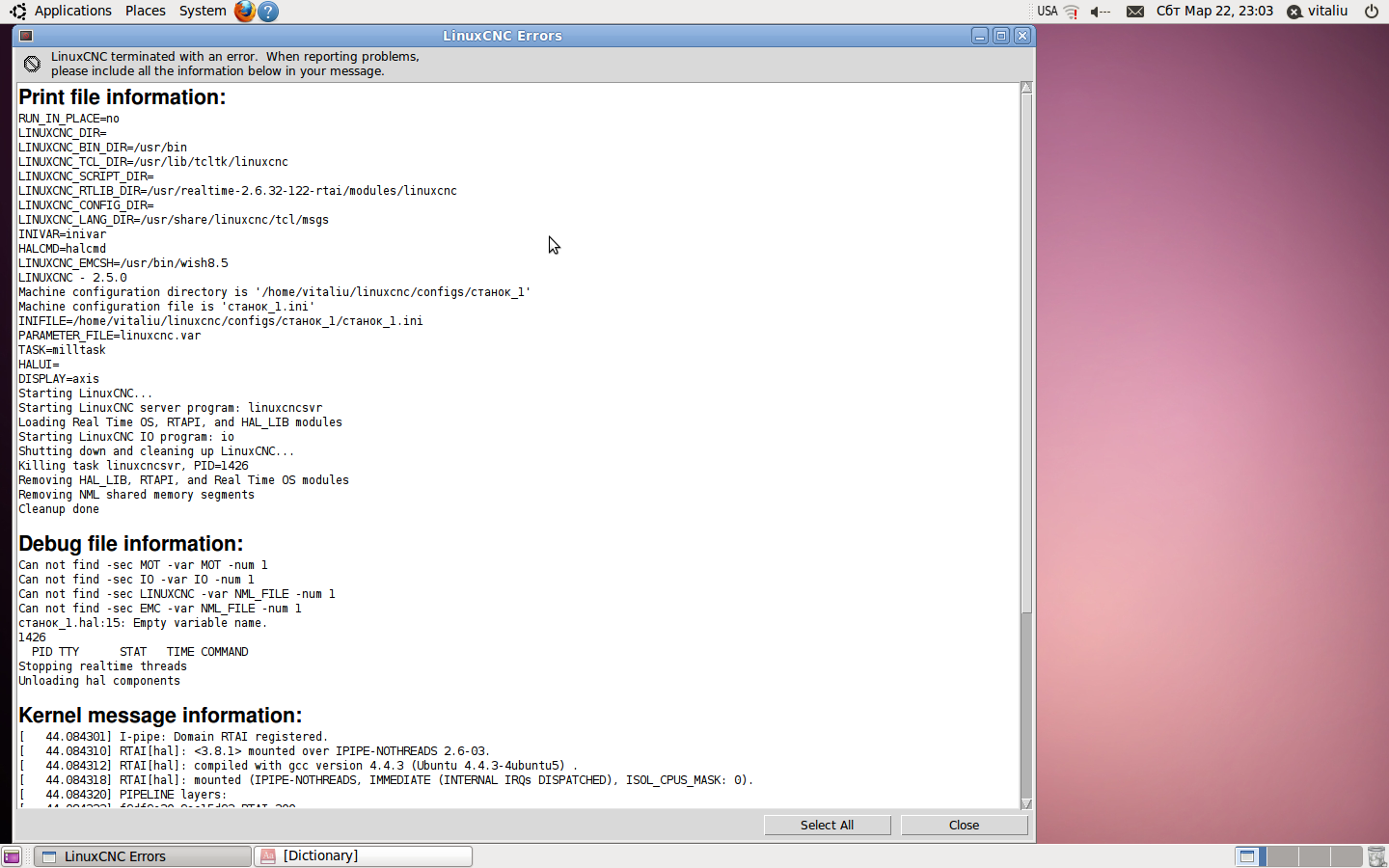Click the line "INIVAR=inivar"
Image resolution: width=1389 pixels, height=868 pixels.
click(62, 234)
